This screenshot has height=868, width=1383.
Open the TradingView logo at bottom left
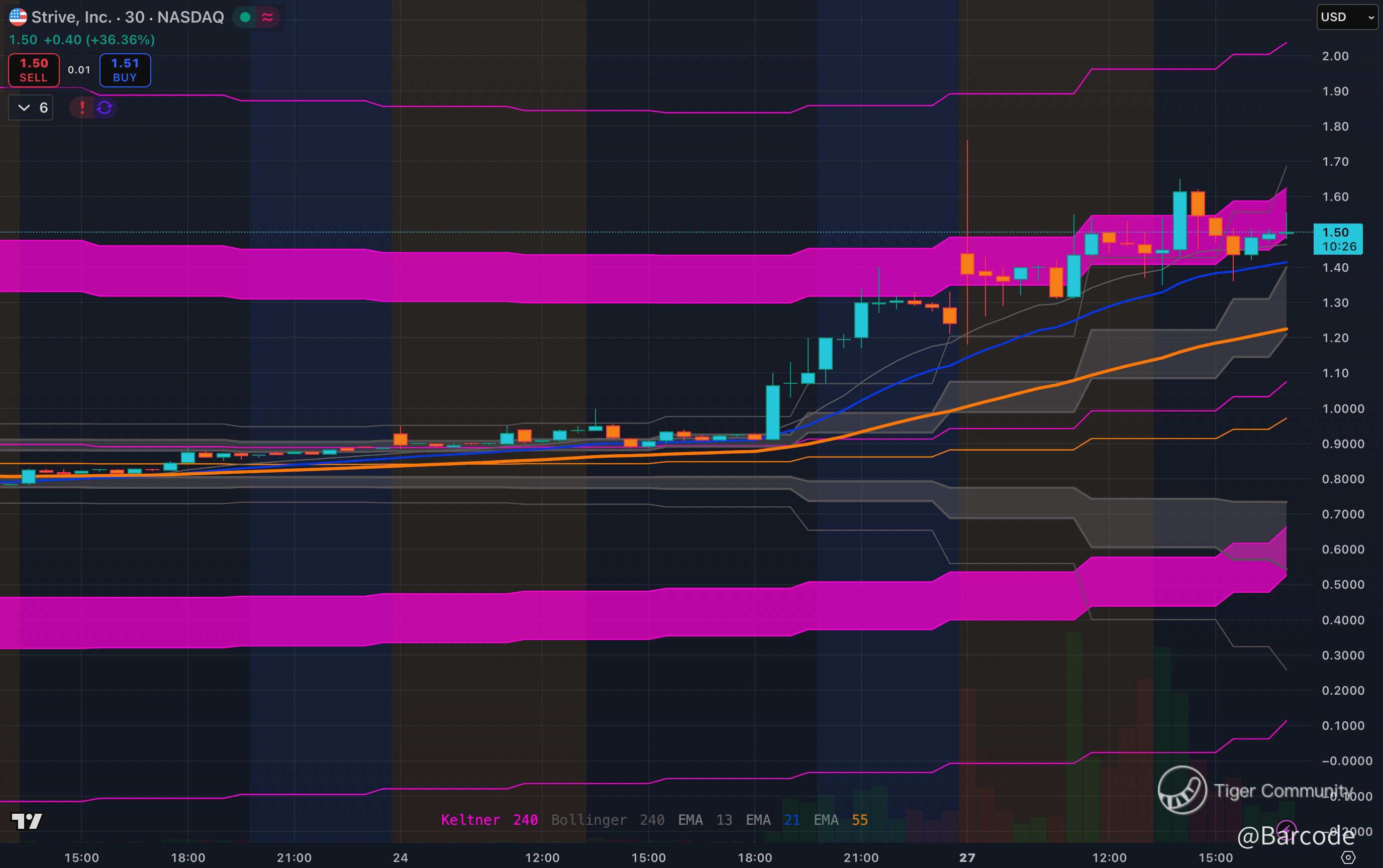(27, 821)
